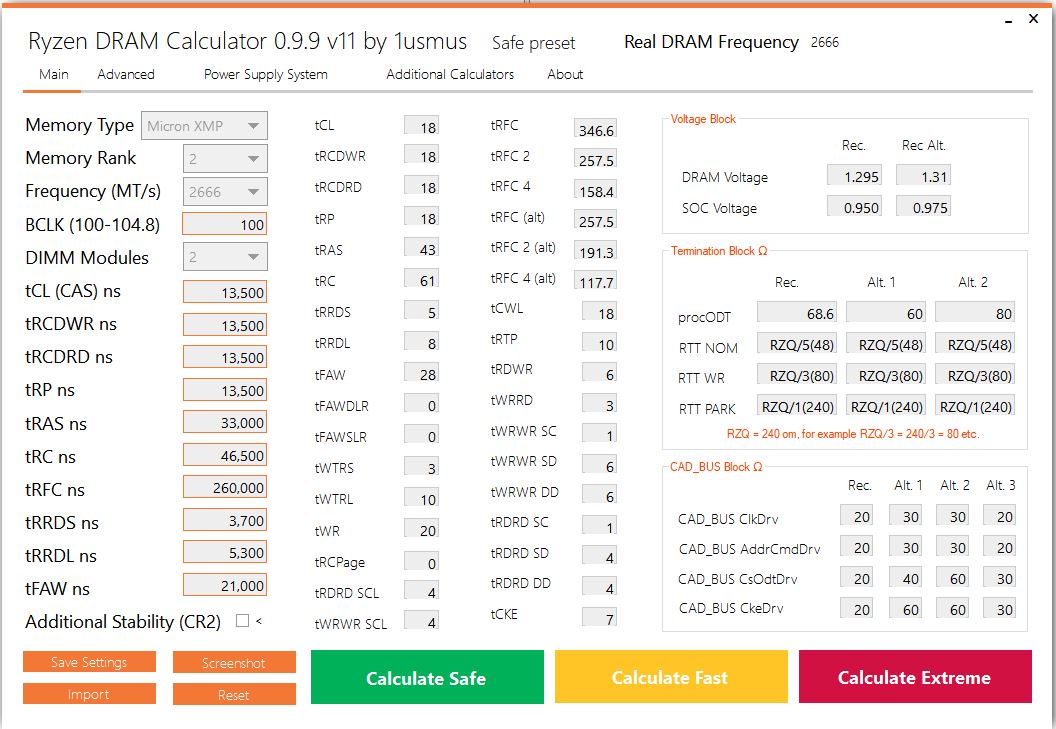Click the tRFC 2 value box showing 257.5

click(595, 160)
